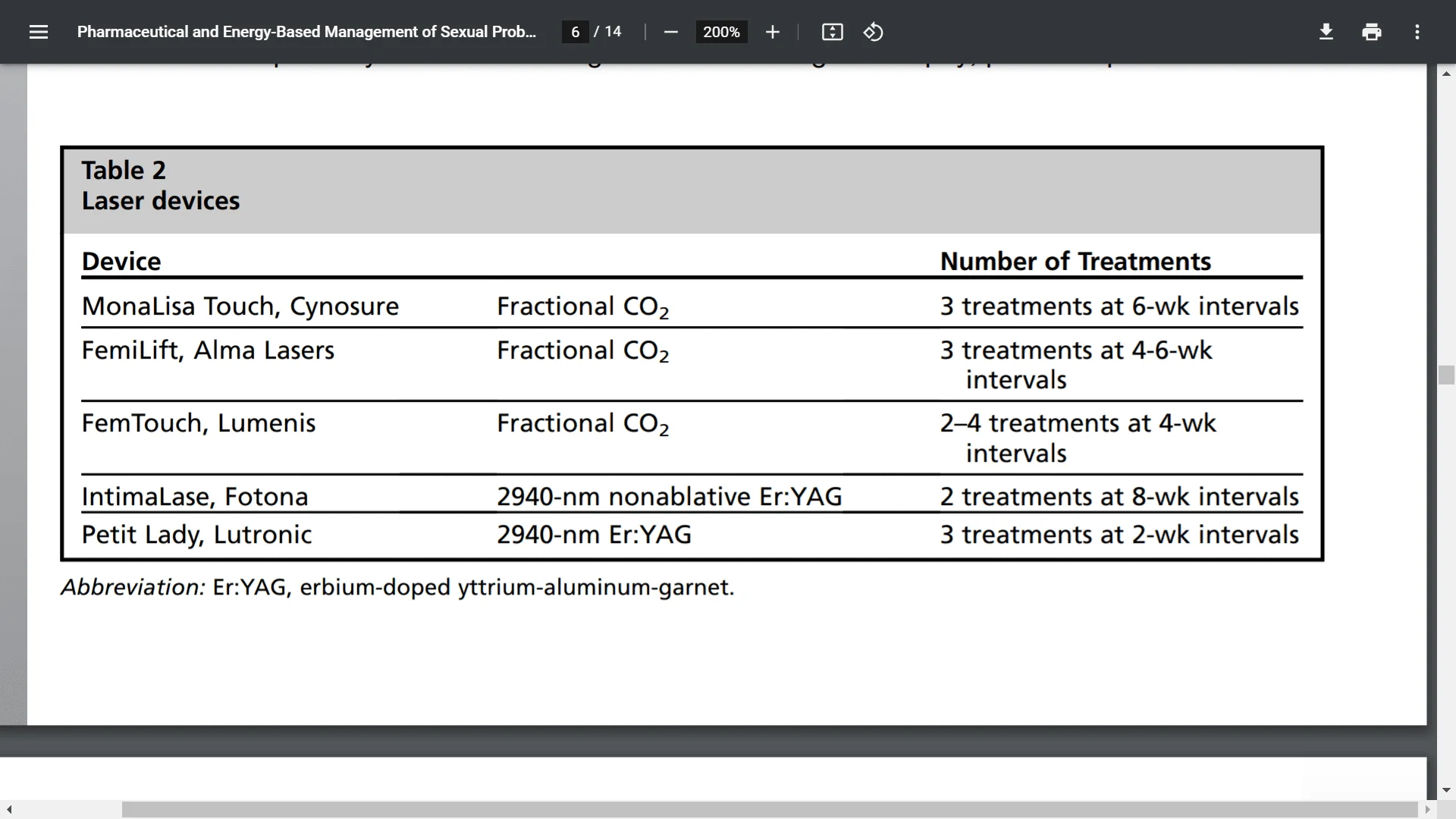The height and width of the screenshot is (819, 1456).
Task: Click the 'Device' column header
Action: [x=121, y=261]
